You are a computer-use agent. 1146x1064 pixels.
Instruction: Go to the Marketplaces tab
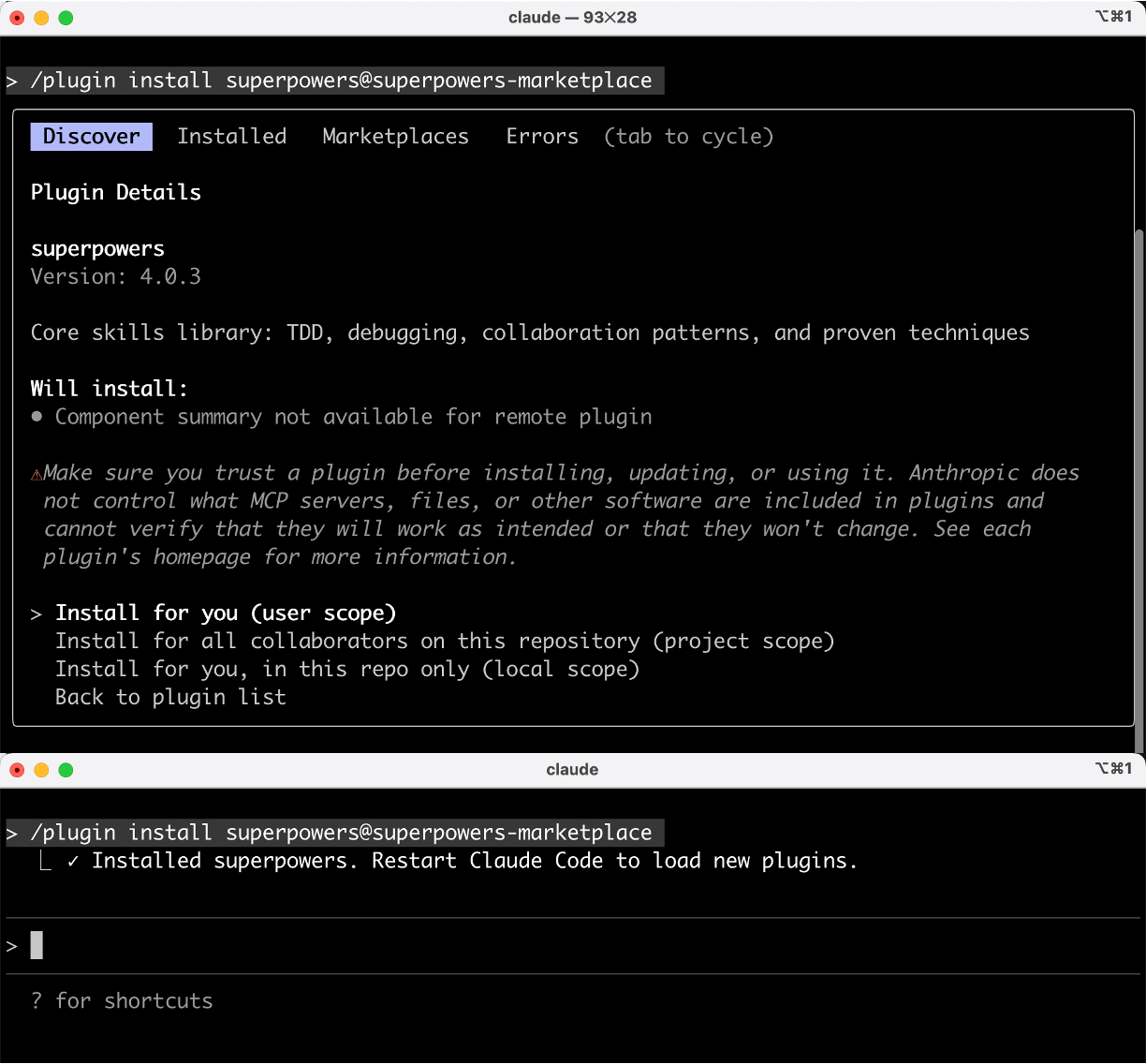395,137
